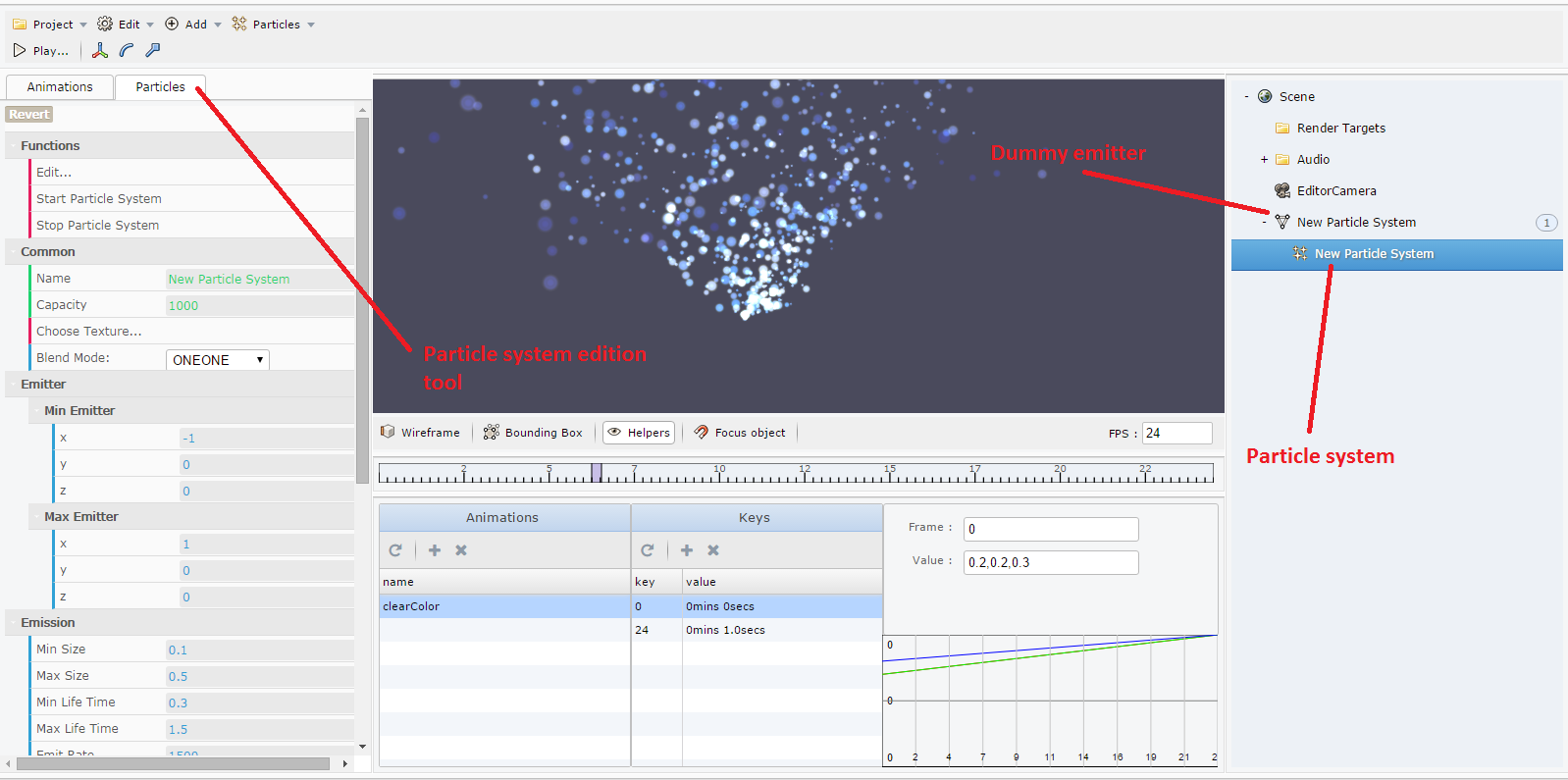Click the particle preview viewport
1568x780 pixels.
point(799,246)
